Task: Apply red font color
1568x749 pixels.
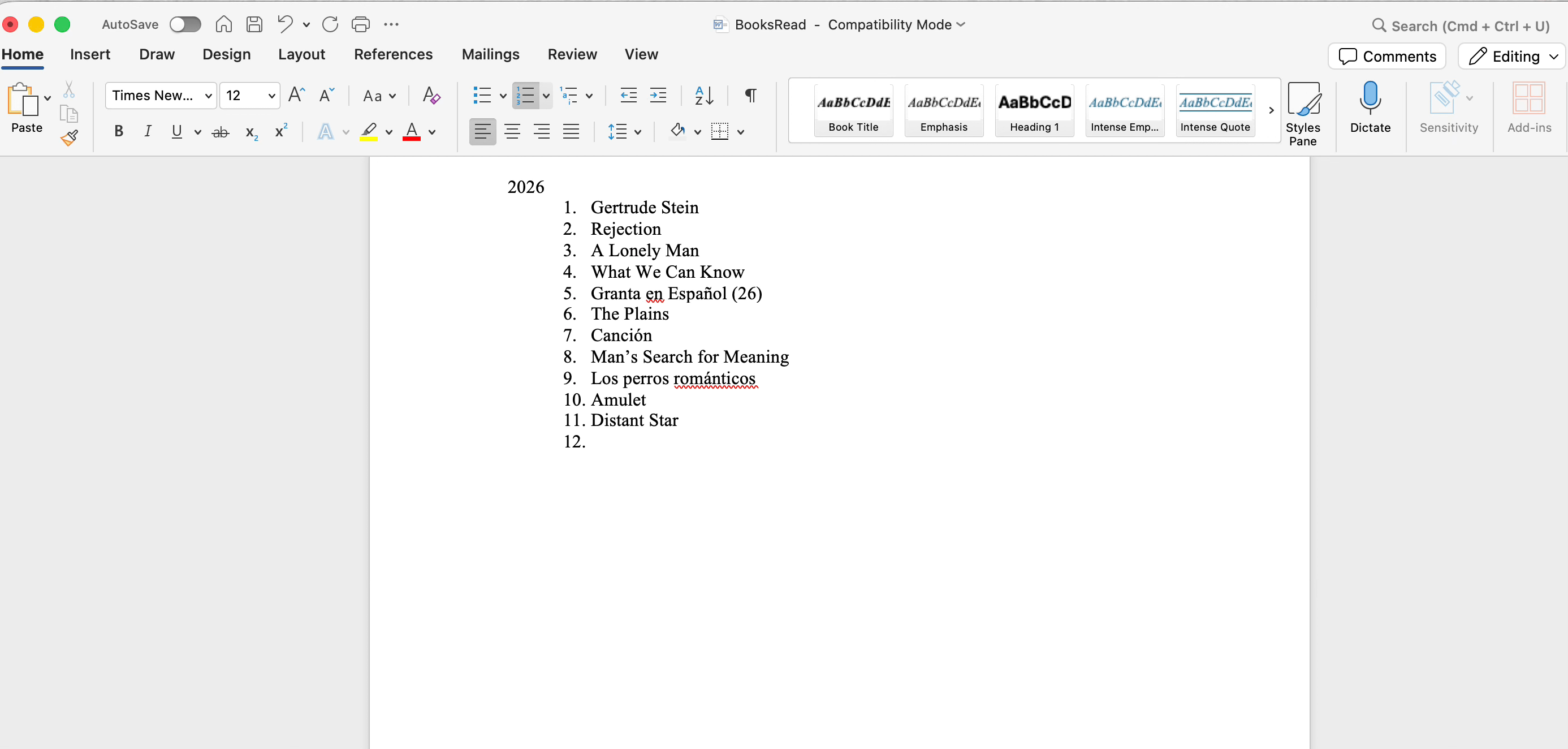Action: [x=412, y=132]
